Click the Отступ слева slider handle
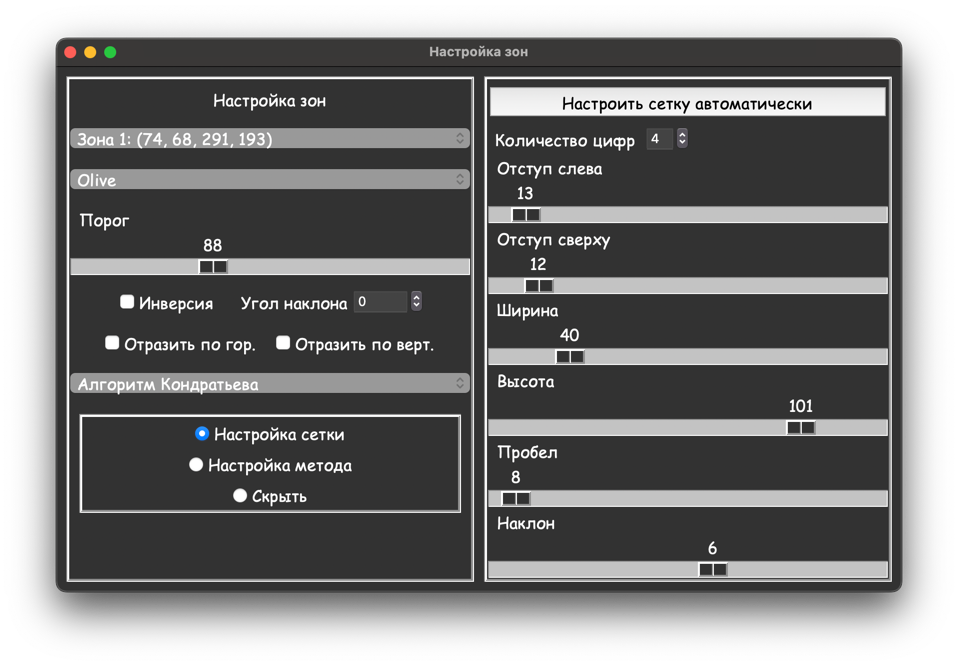 tap(526, 215)
